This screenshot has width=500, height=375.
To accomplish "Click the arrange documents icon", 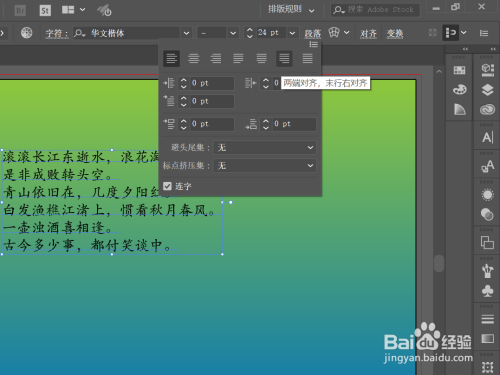I will click(x=68, y=10).
